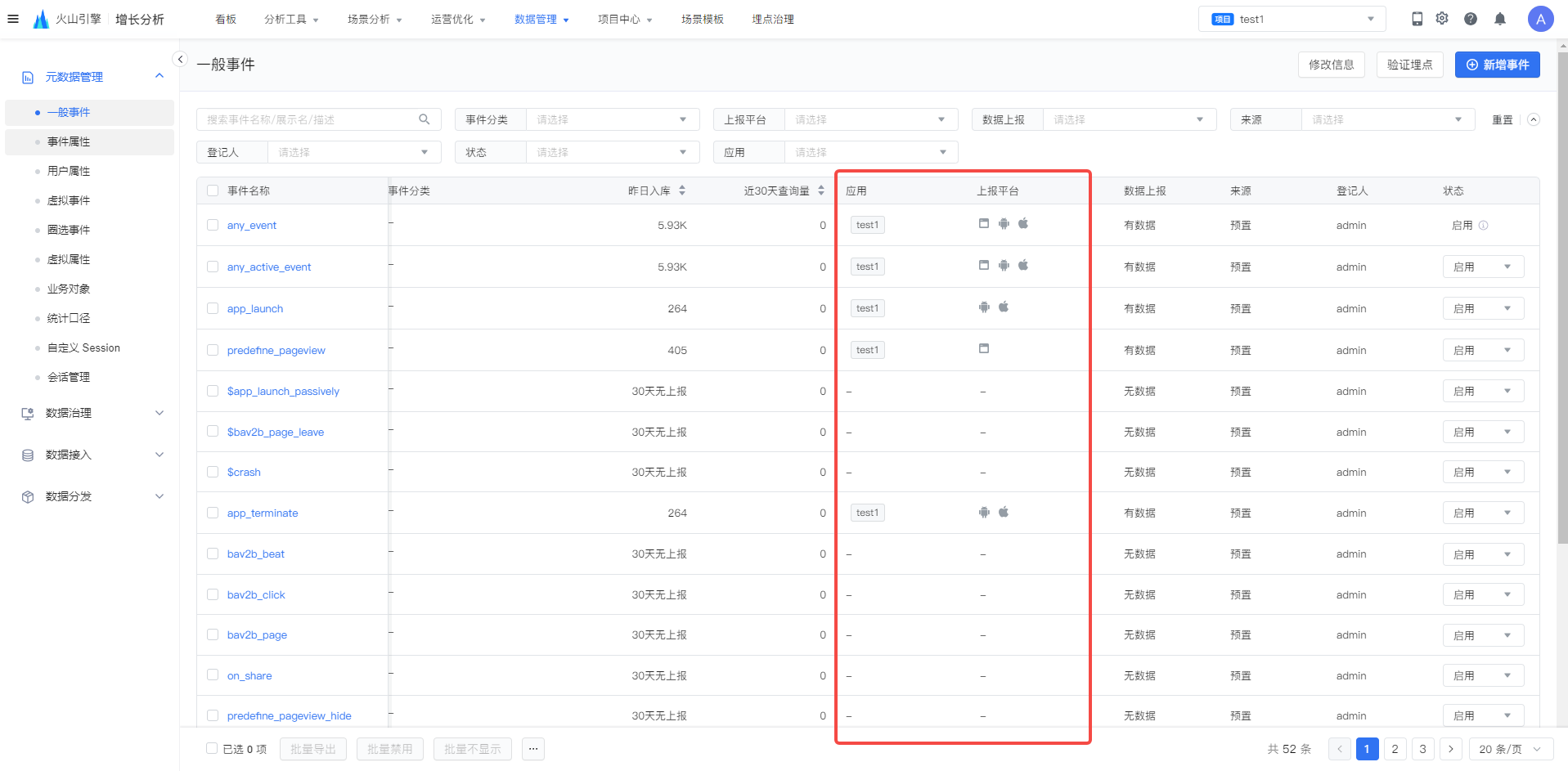Click the info icon beside any_event status
1568x771 pixels.
[x=1484, y=226]
